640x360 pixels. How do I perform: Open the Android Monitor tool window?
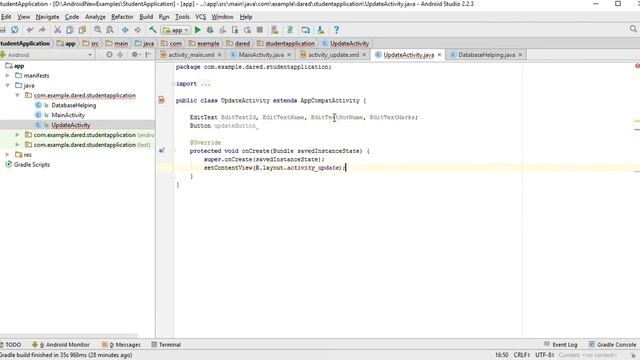click(60, 344)
